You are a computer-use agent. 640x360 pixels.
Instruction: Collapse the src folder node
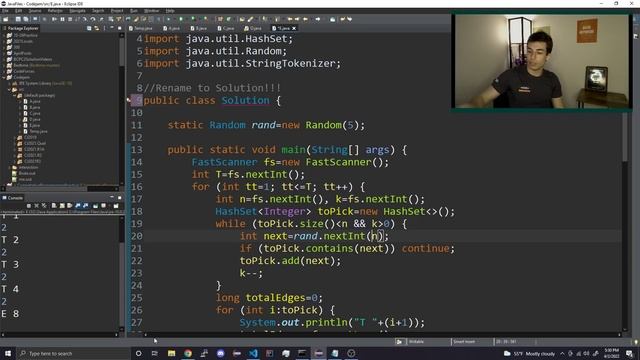point(9,89)
